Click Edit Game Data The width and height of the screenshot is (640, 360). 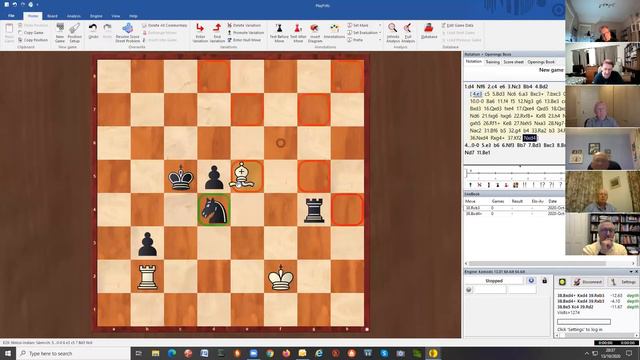click(458, 25)
